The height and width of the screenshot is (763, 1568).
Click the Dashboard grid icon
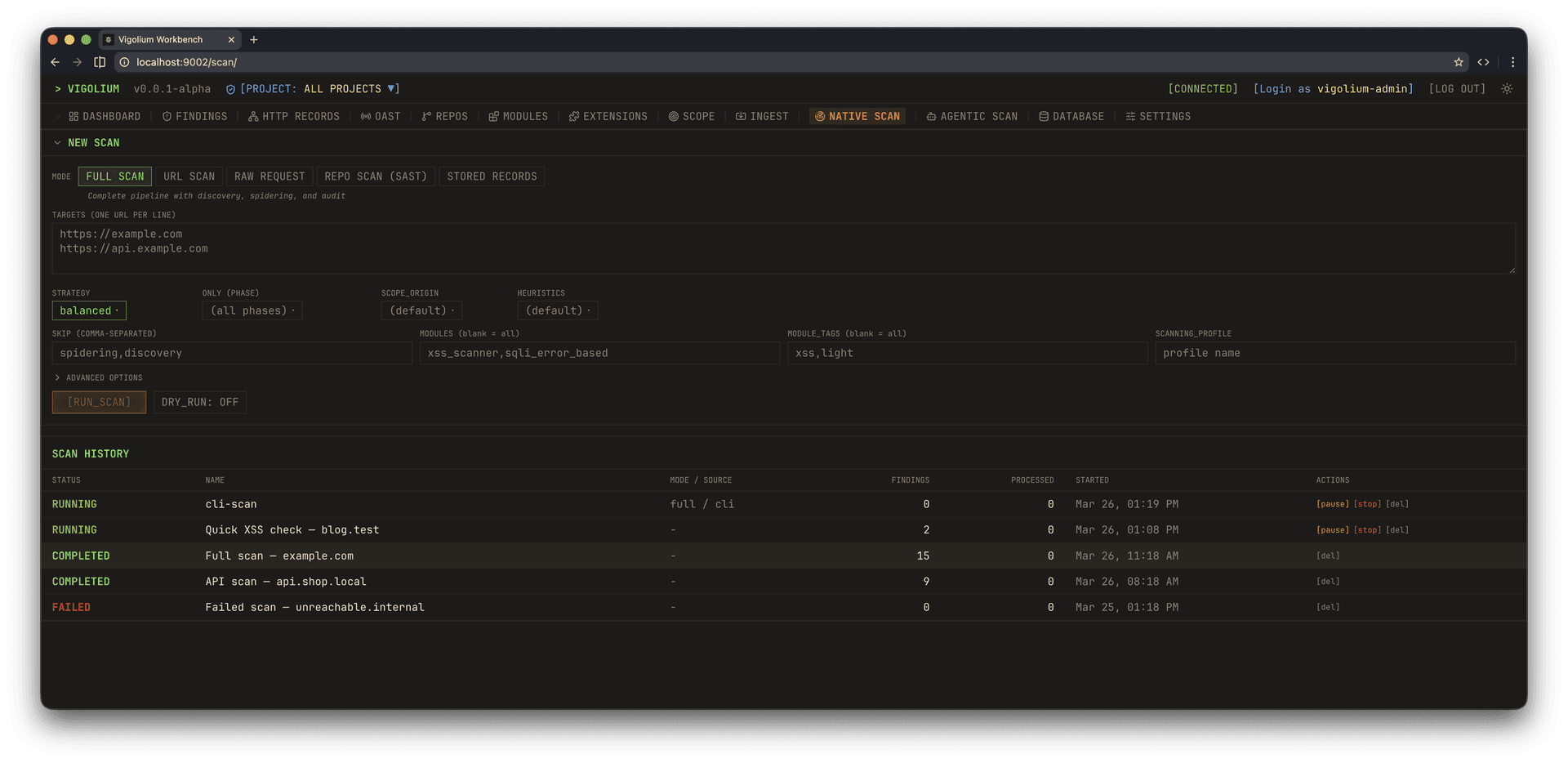click(x=73, y=117)
